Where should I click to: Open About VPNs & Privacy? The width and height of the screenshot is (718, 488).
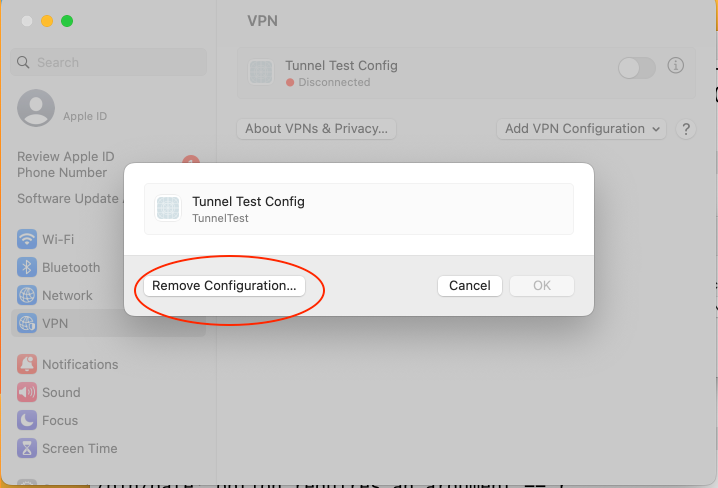pyautogui.click(x=316, y=129)
